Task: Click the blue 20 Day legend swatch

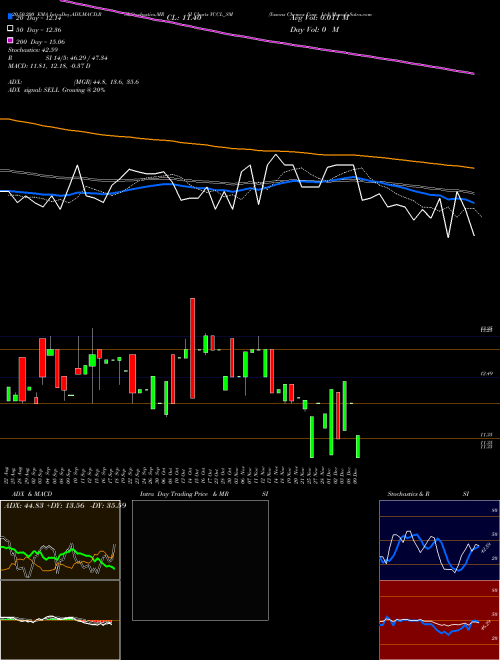Action: [11, 17]
